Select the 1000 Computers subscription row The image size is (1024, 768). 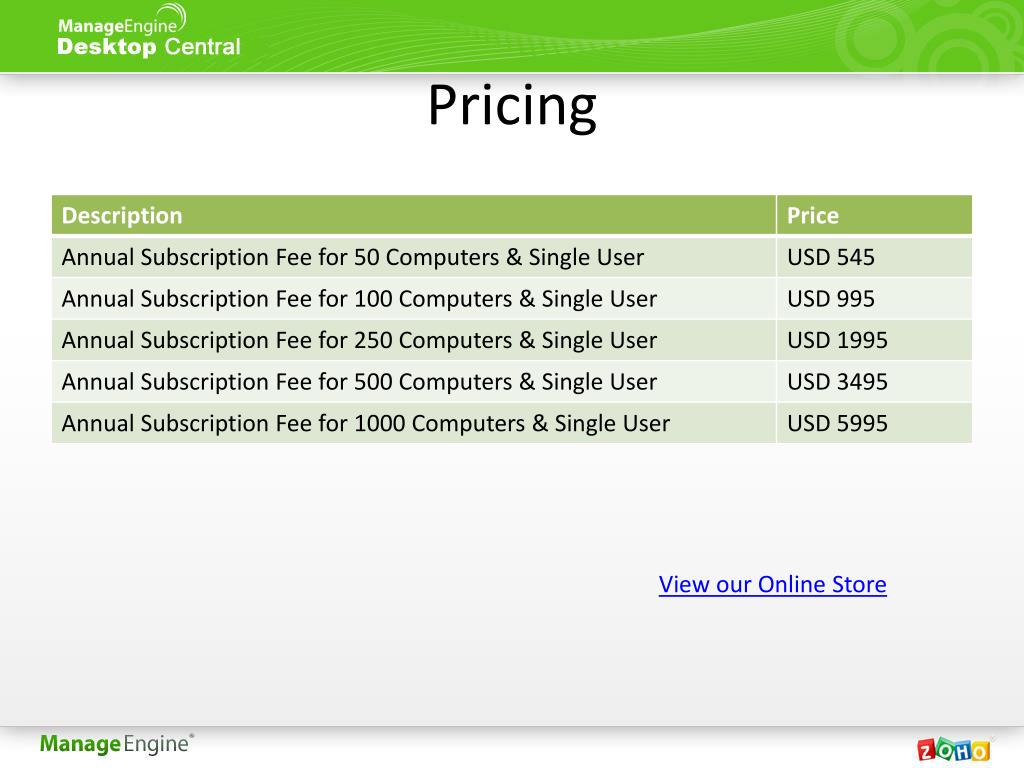pyautogui.click(x=512, y=423)
